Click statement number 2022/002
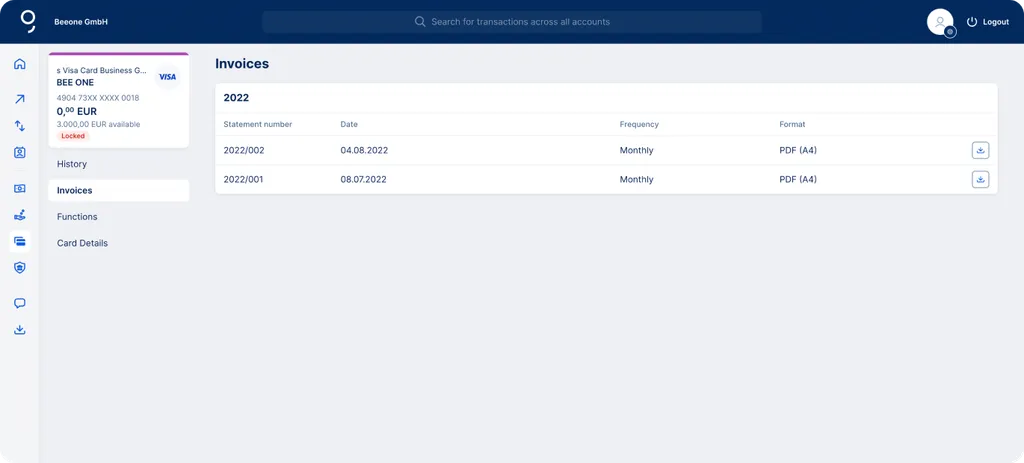The image size is (1024, 463). coord(244,150)
